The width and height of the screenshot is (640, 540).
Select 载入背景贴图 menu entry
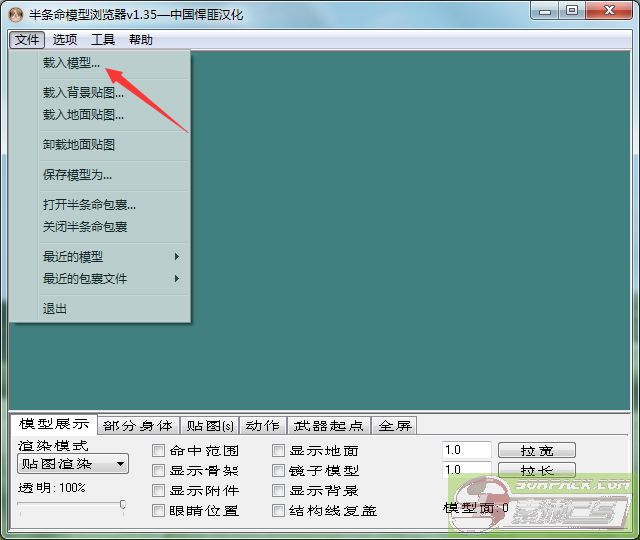coord(83,93)
